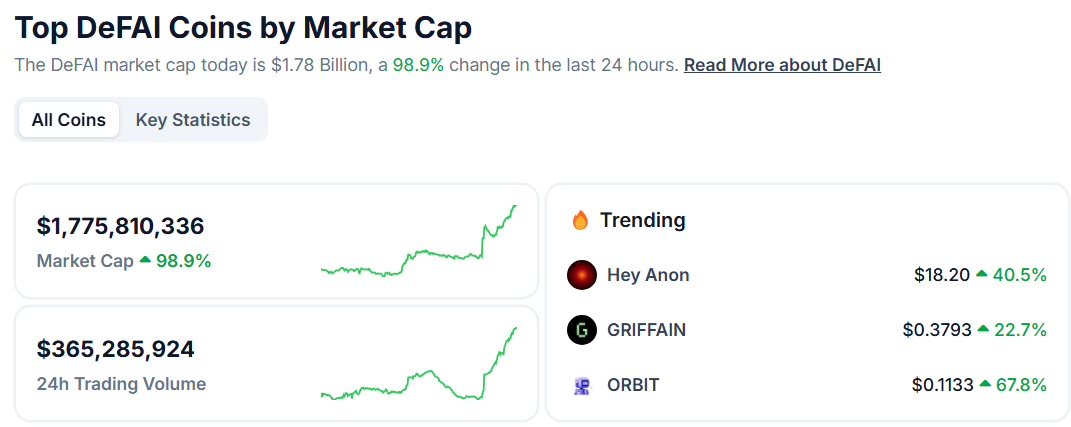Click the $365,285,924 trading volume value
The image size is (1071, 427).
[x=116, y=350]
